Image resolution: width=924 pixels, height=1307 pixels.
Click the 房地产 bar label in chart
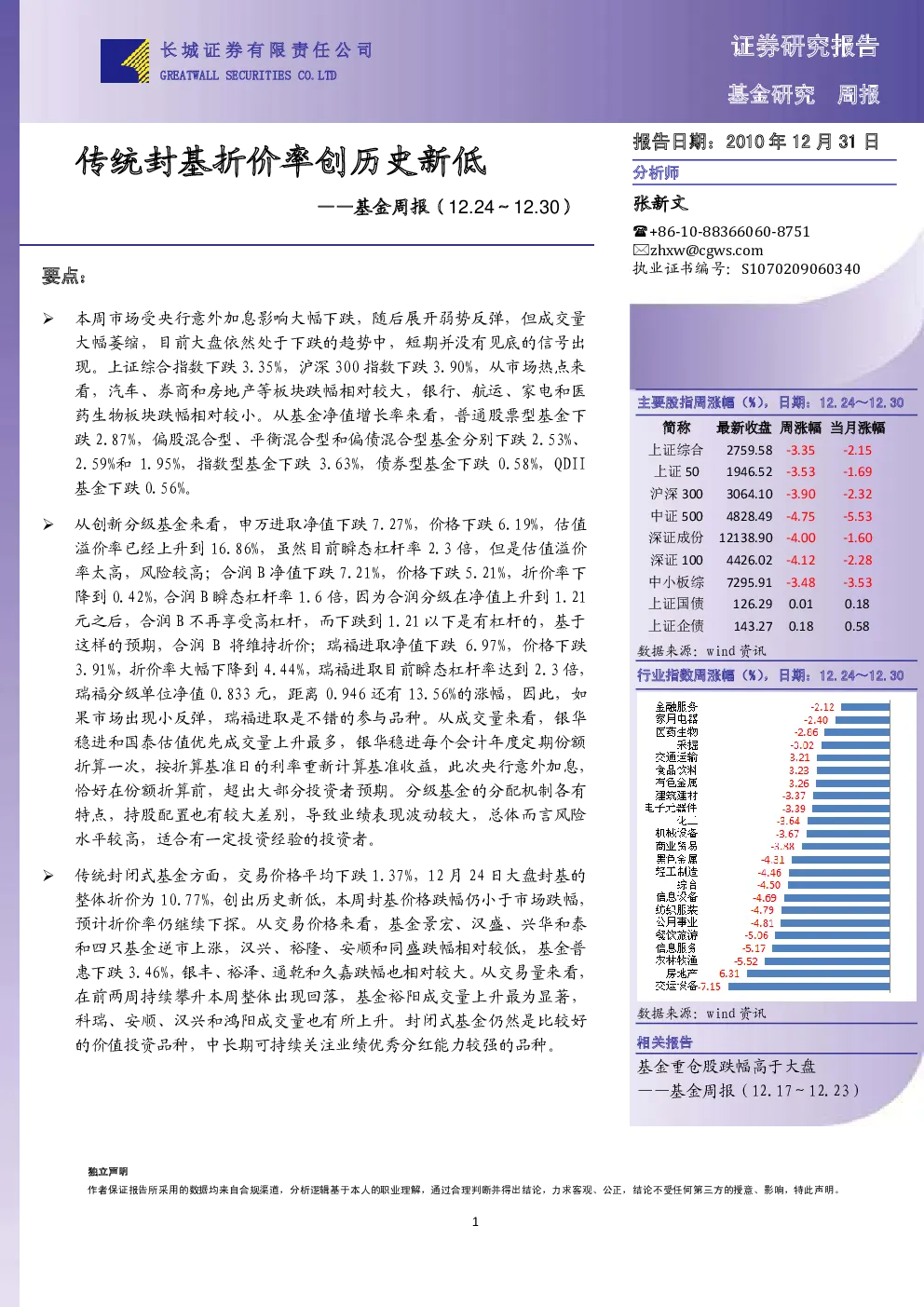click(682, 973)
